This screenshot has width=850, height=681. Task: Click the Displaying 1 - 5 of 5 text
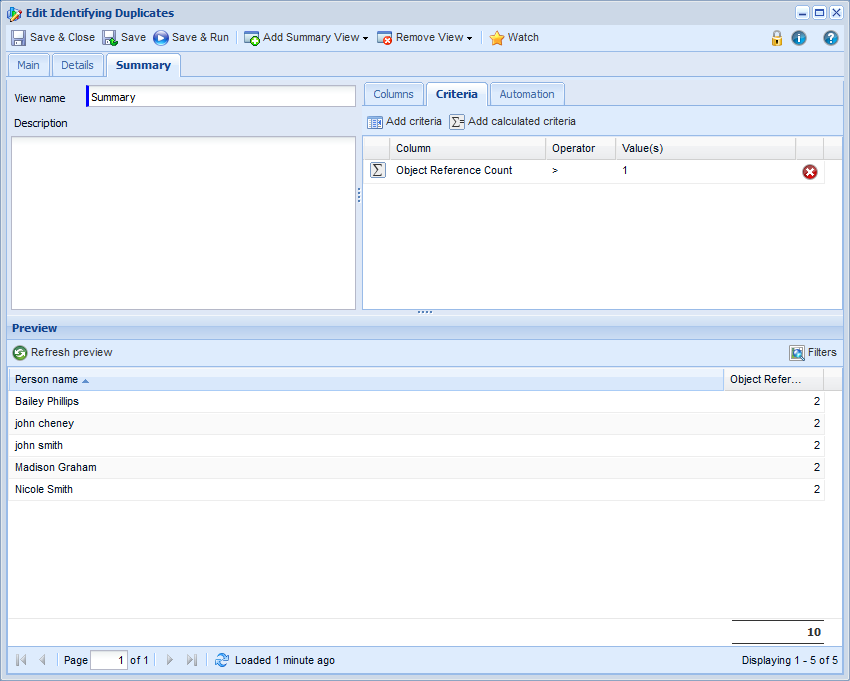click(x=789, y=660)
